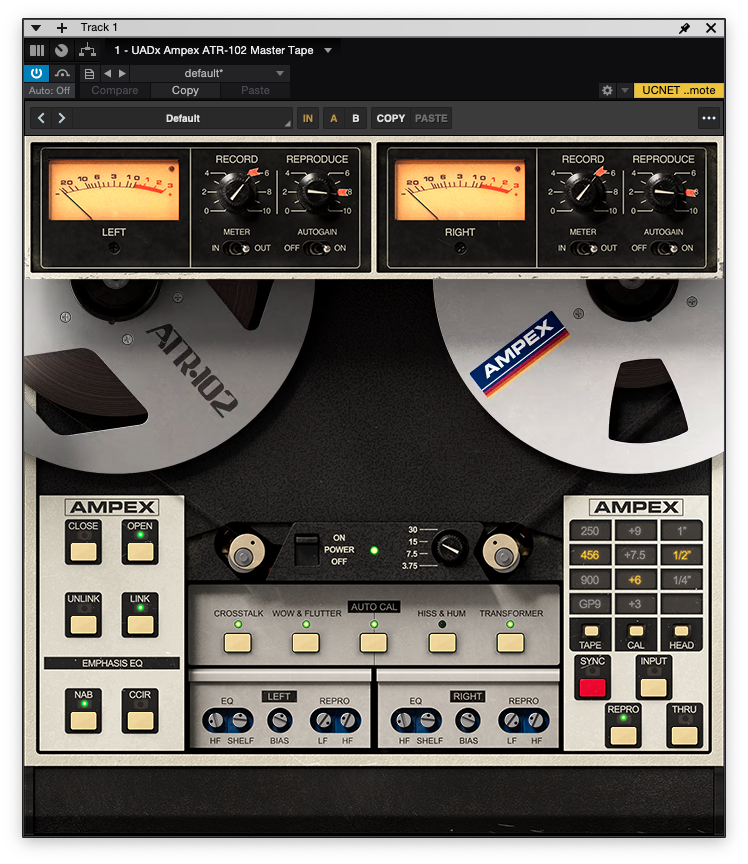
Task: Toggle the plugin power bypass button
Action: (x=36, y=73)
